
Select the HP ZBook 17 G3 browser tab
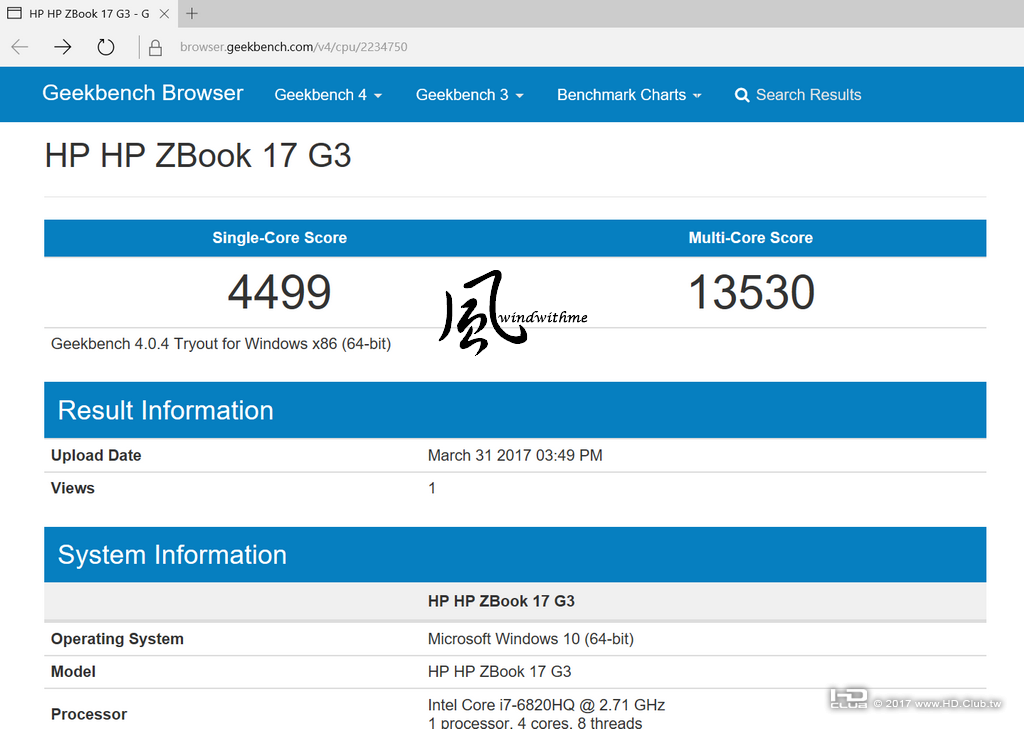coord(89,13)
